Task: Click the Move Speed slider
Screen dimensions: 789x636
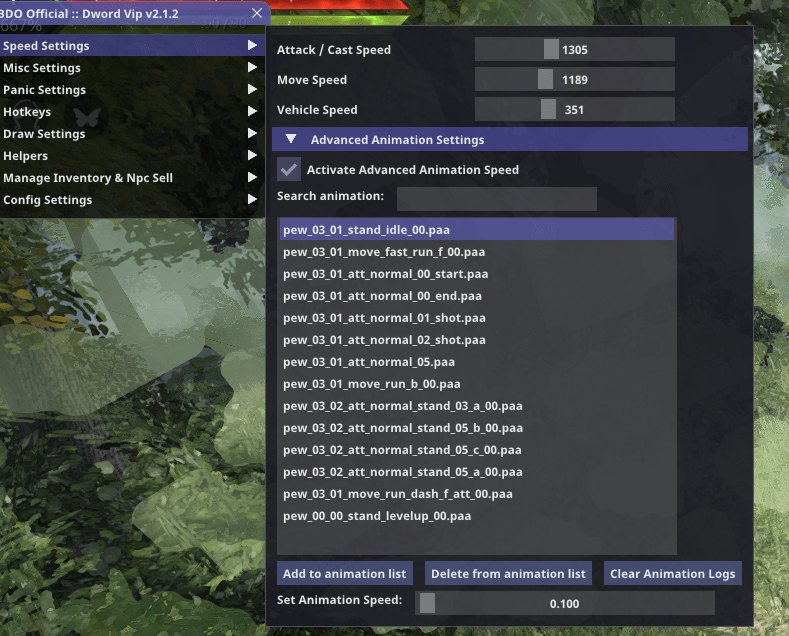Action: click(575, 80)
